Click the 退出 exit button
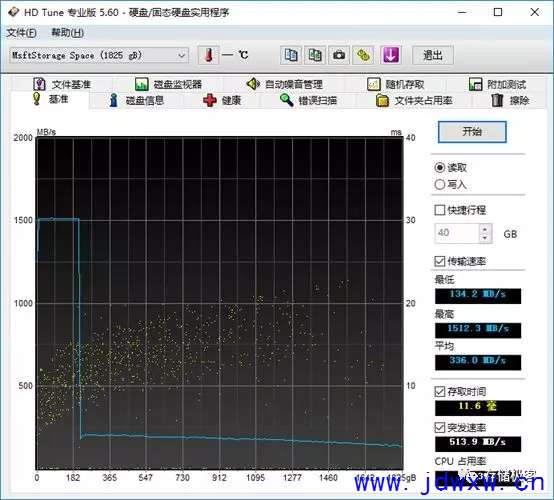Viewport: 554px width, 500px height. tap(433, 55)
